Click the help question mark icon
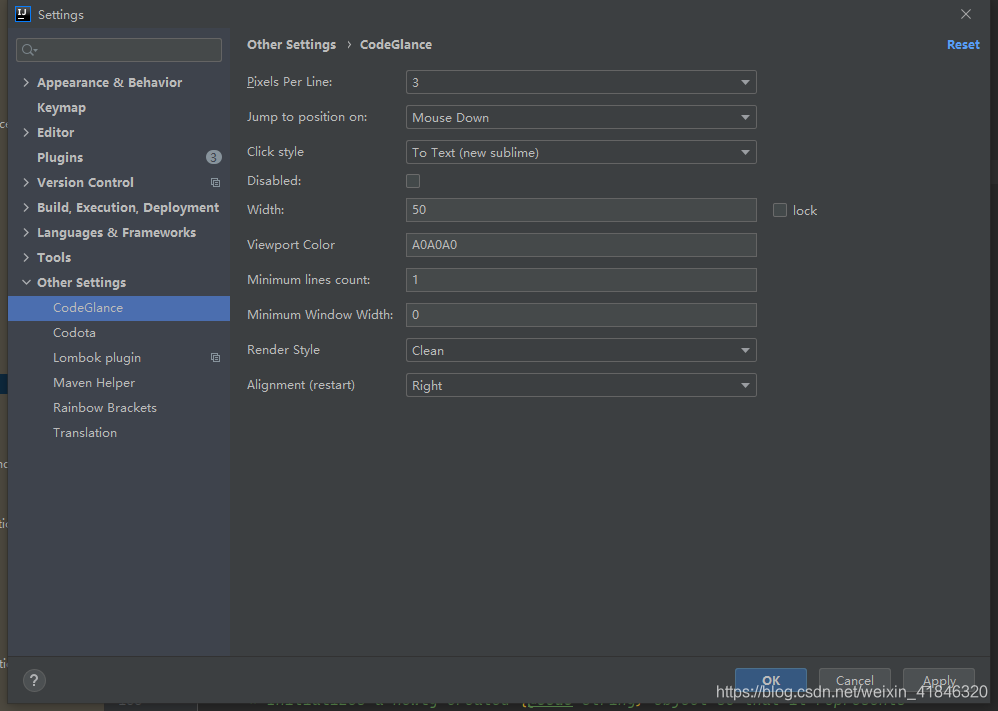This screenshot has width=998, height=711. [33, 680]
